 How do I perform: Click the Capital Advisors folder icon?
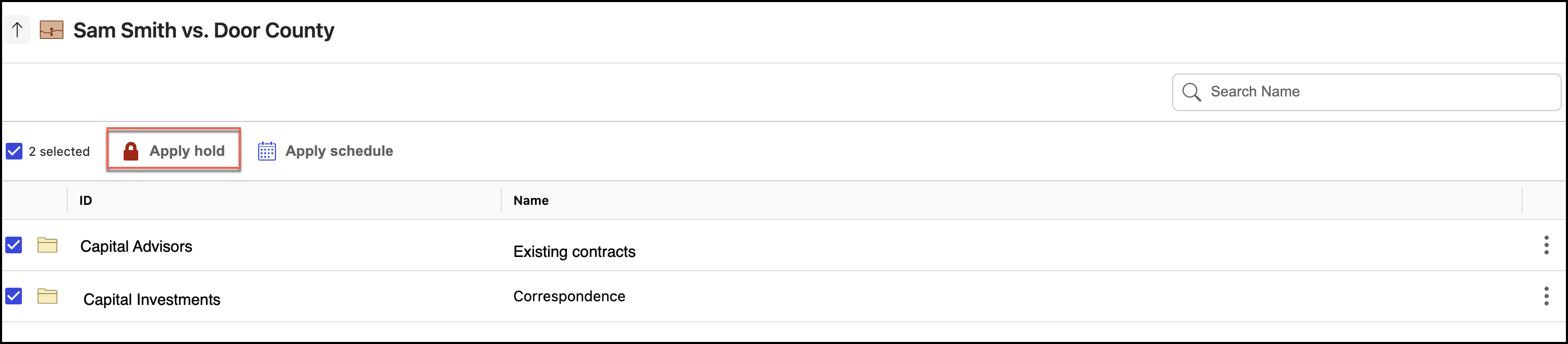click(x=47, y=245)
